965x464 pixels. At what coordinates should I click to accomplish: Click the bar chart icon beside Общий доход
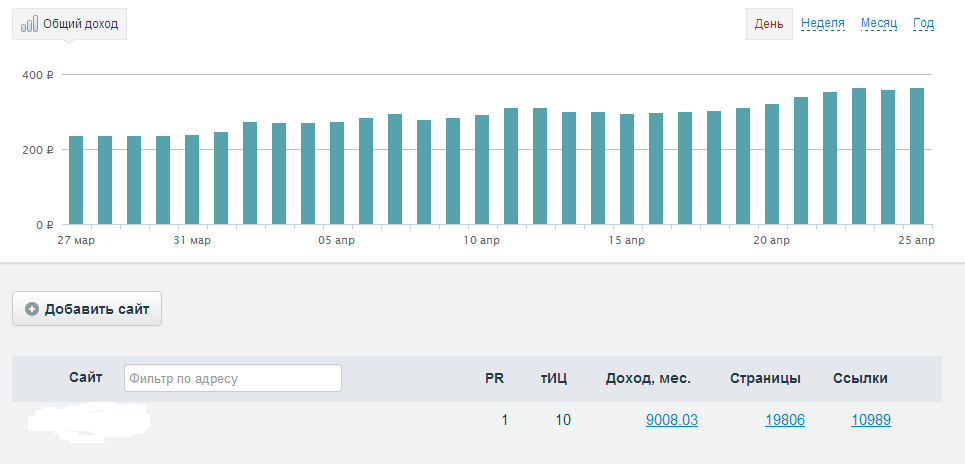click(30, 24)
